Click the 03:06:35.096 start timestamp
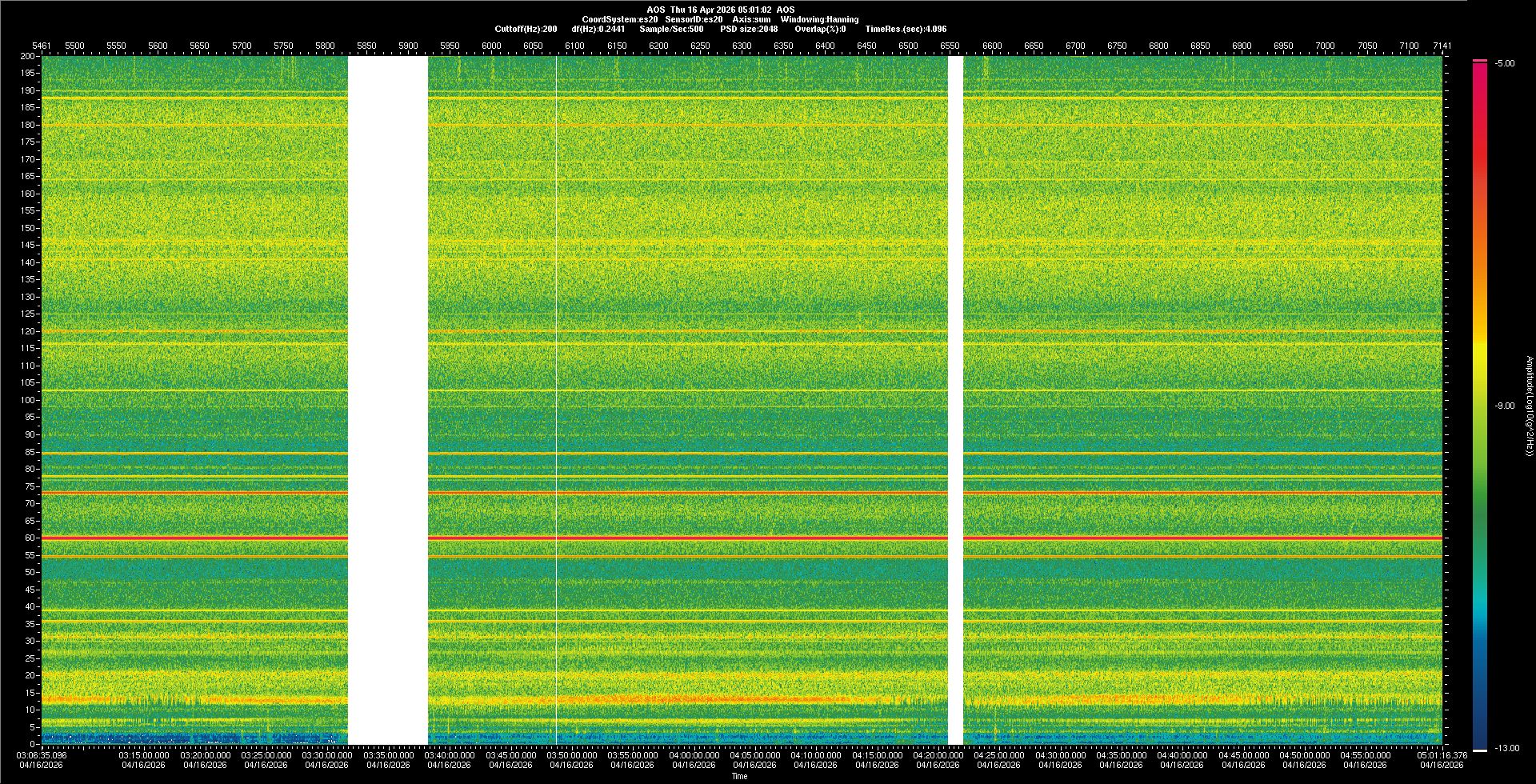 coord(42,755)
